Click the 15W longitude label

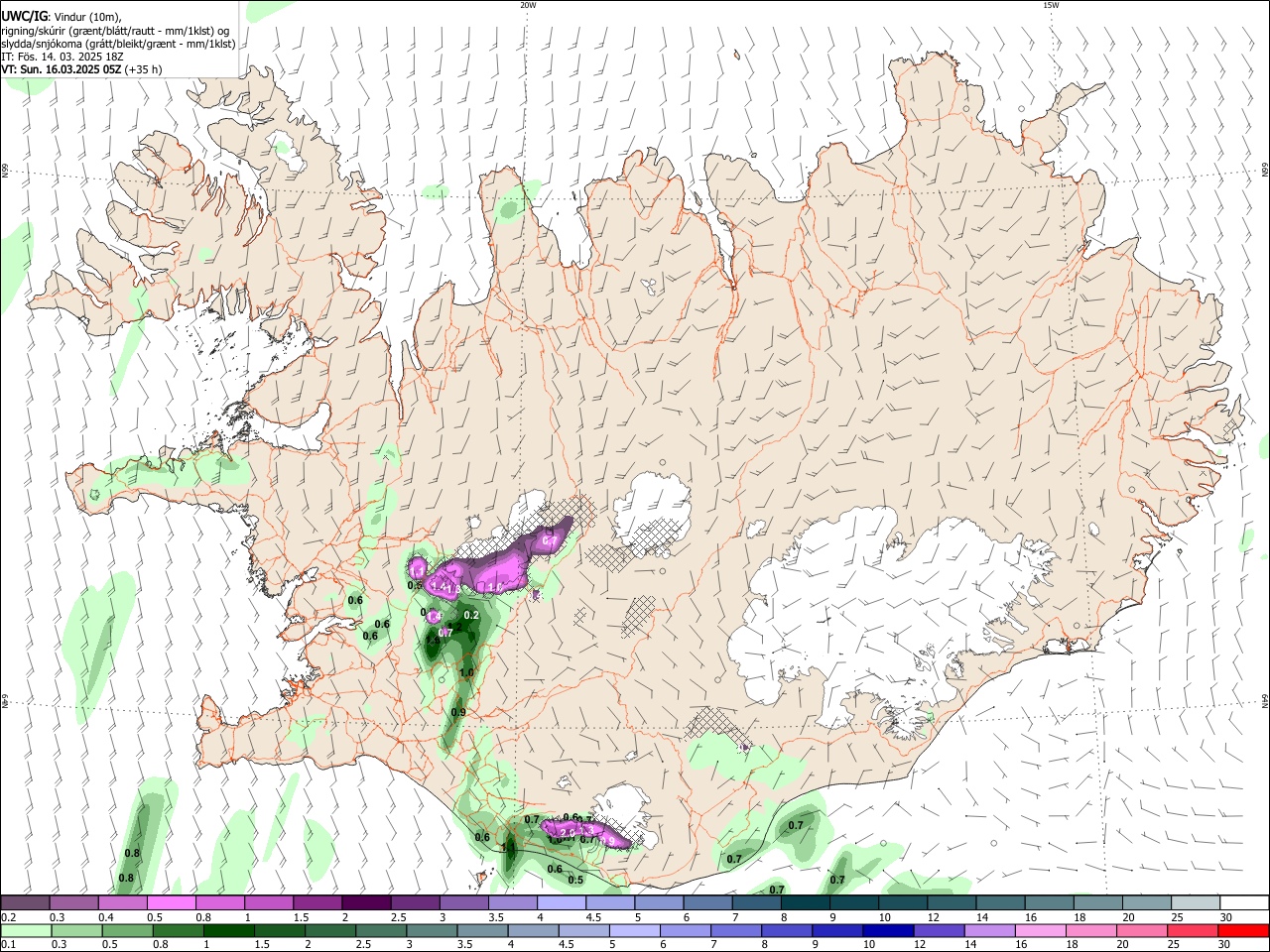click(x=1051, y=5)
